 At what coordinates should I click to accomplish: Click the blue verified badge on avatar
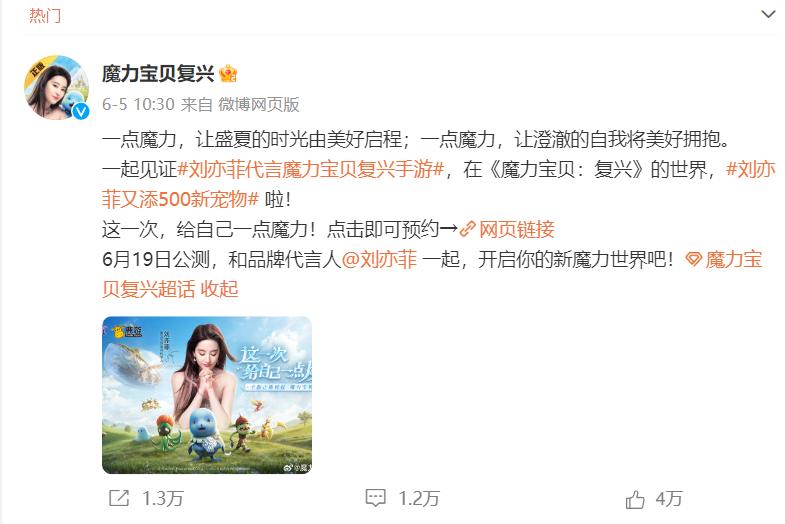(81, 112)
